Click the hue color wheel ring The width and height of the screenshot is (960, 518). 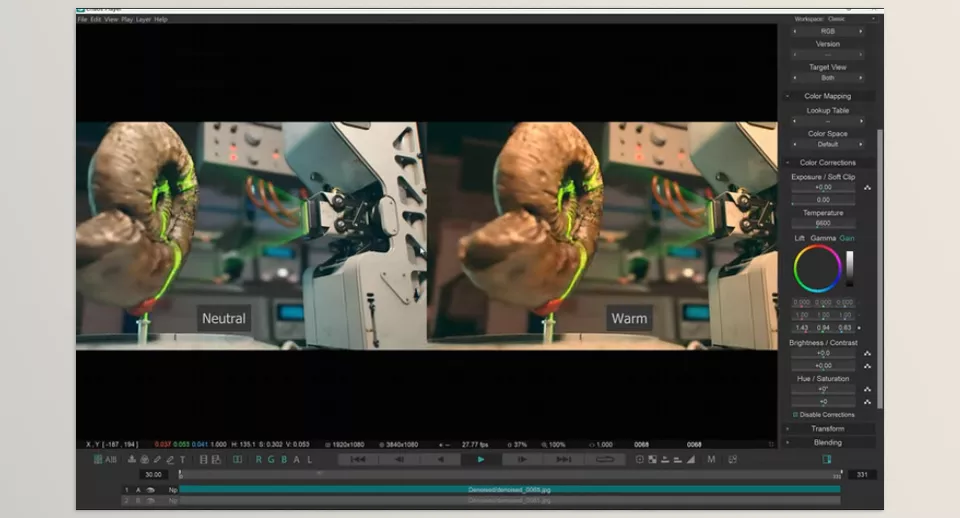817,268
